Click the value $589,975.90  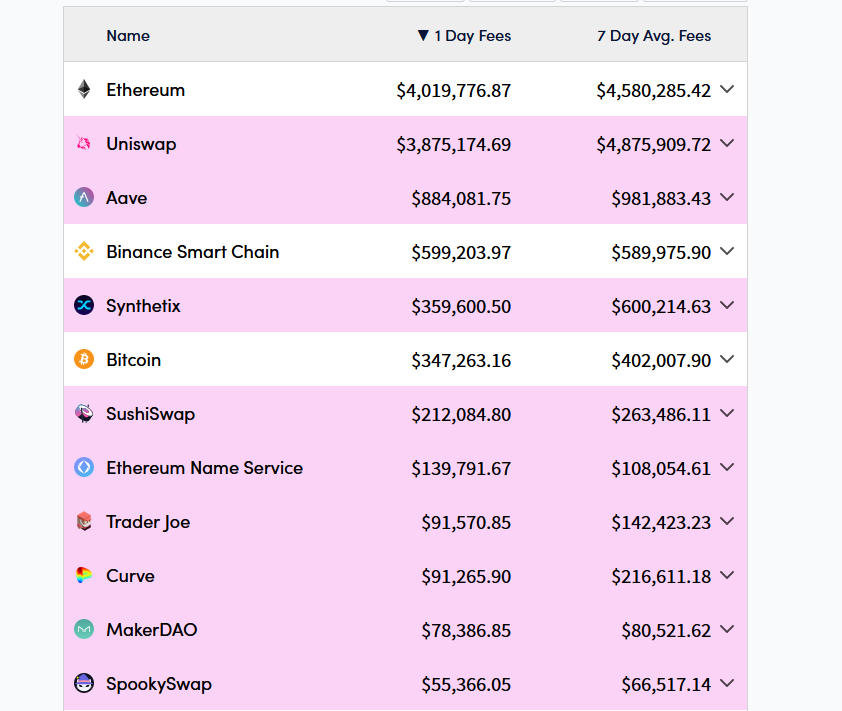coord(662,252)
